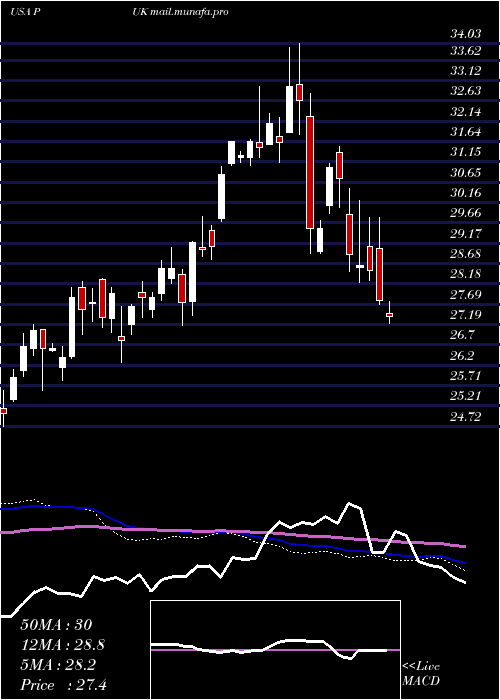
Task: Click the tallest red candlestick after the peak
Action: [x=310, y=172]
